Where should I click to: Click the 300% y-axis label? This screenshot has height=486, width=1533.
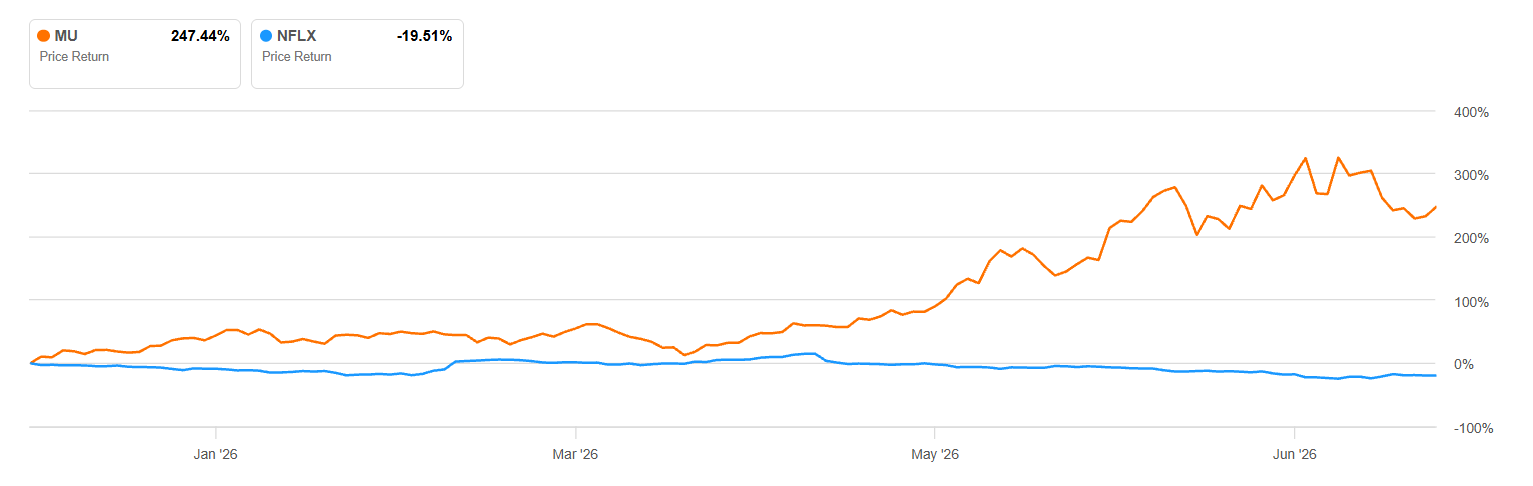[x=1471, y=175]
